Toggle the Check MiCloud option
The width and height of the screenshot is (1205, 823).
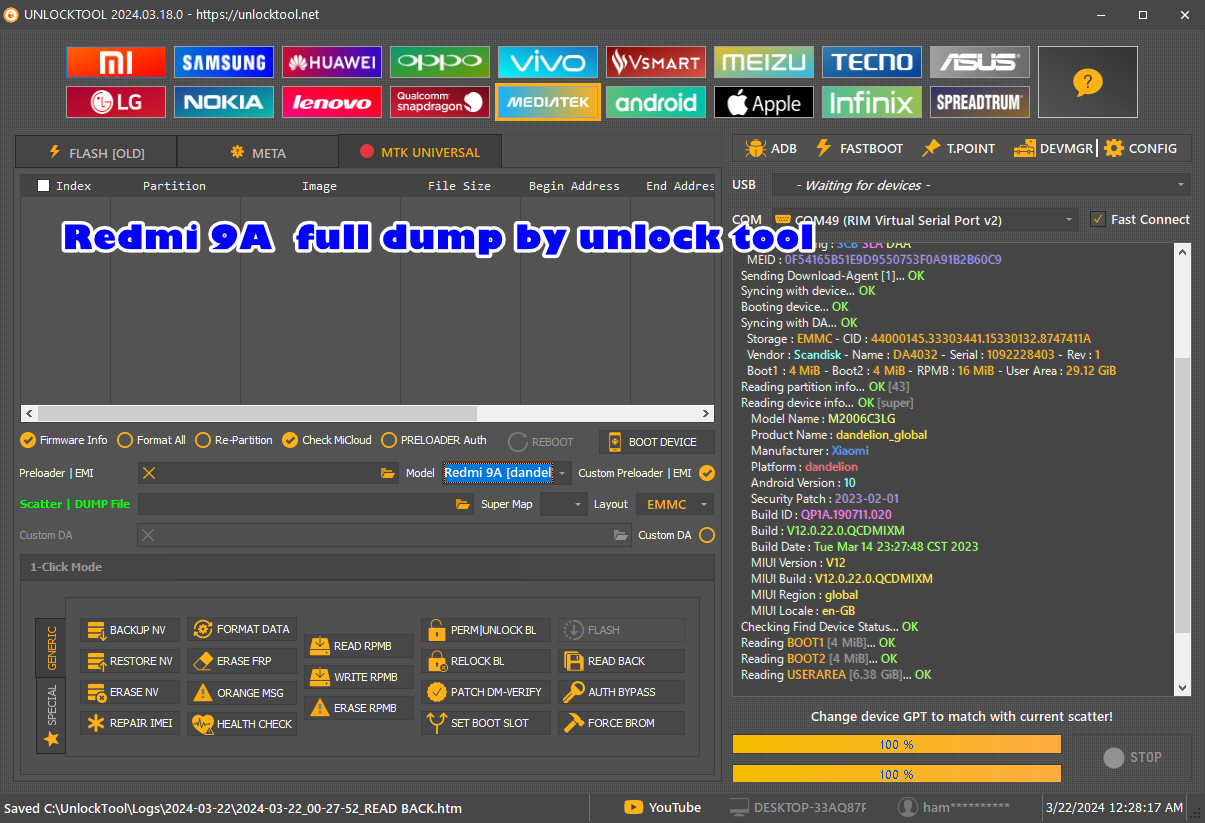click(x=327, y=440)
